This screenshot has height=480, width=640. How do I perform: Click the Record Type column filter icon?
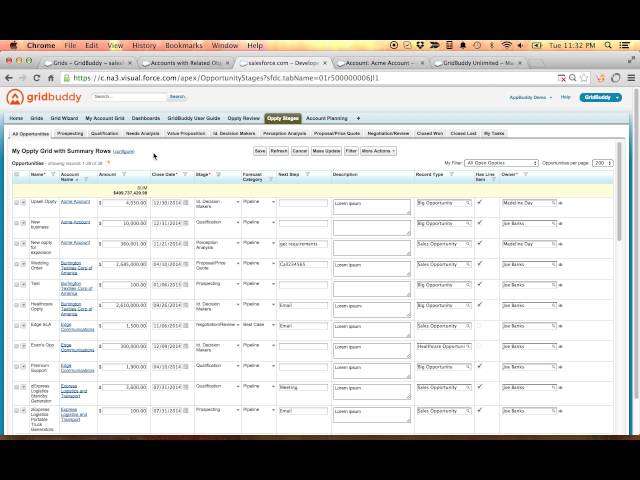(451, 174)
